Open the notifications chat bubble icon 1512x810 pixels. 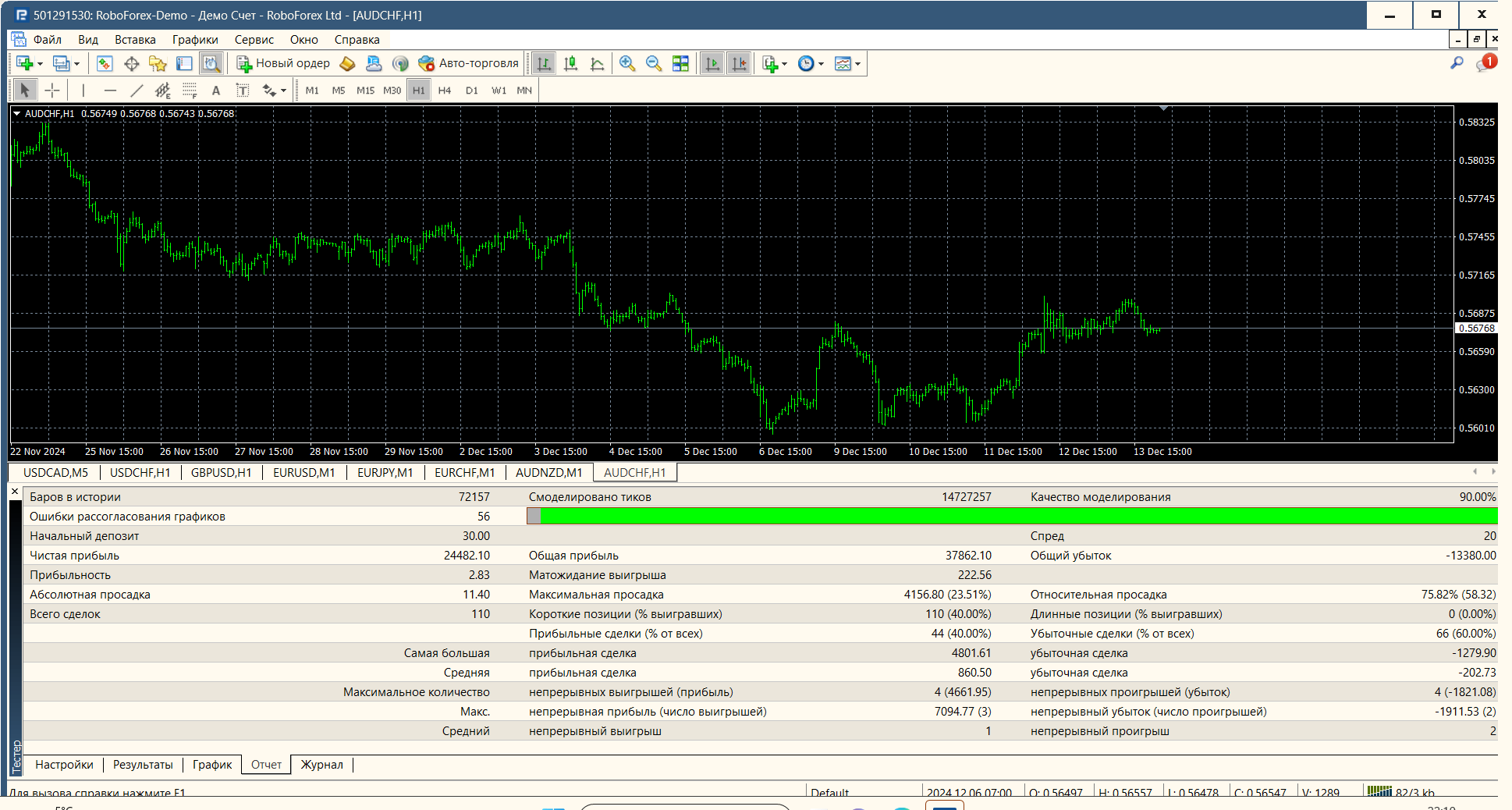pyautogui.click(x=1485, y=63)
